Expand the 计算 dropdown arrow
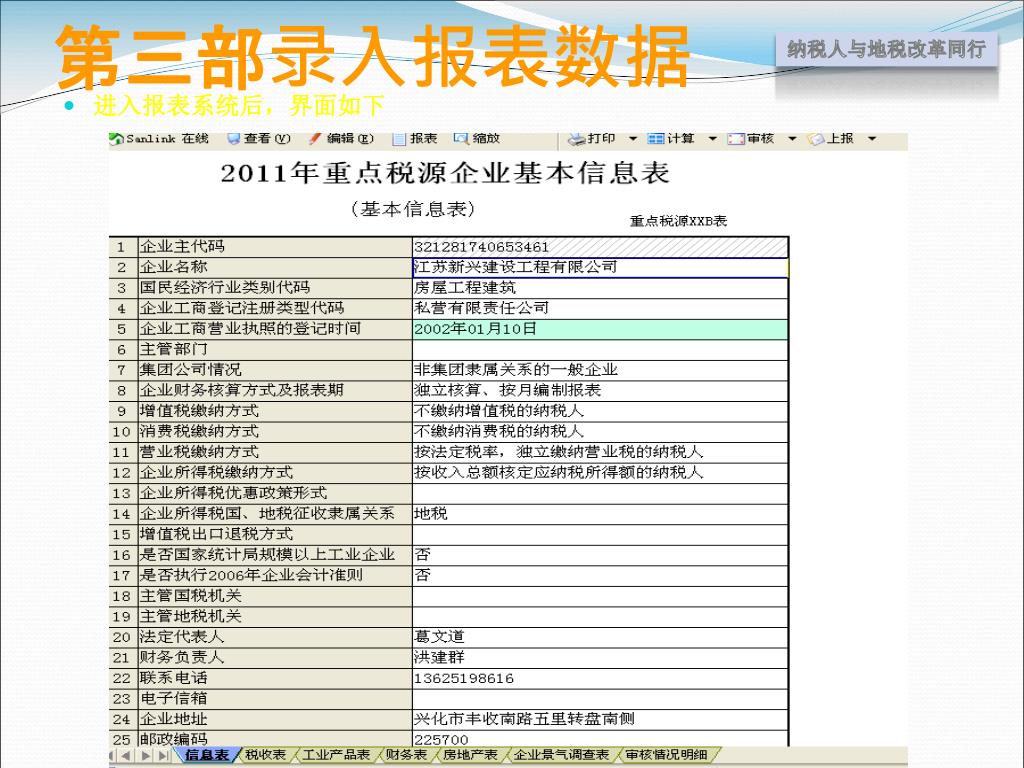 pos(712,138)
